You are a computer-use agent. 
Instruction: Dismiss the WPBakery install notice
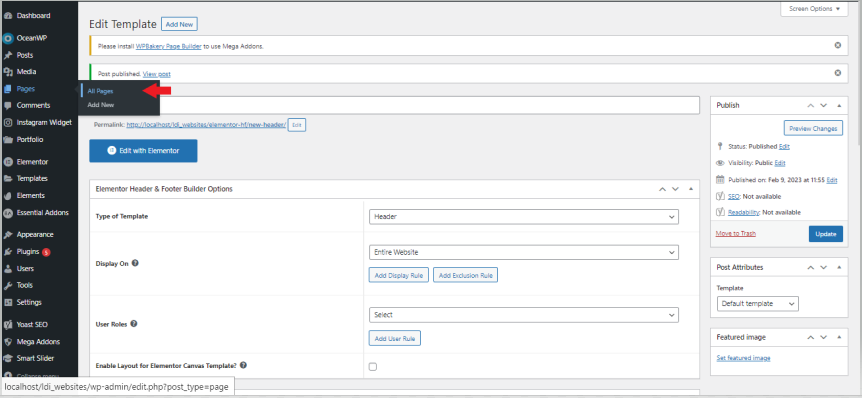pyautogui.click(x=838, y=45)
